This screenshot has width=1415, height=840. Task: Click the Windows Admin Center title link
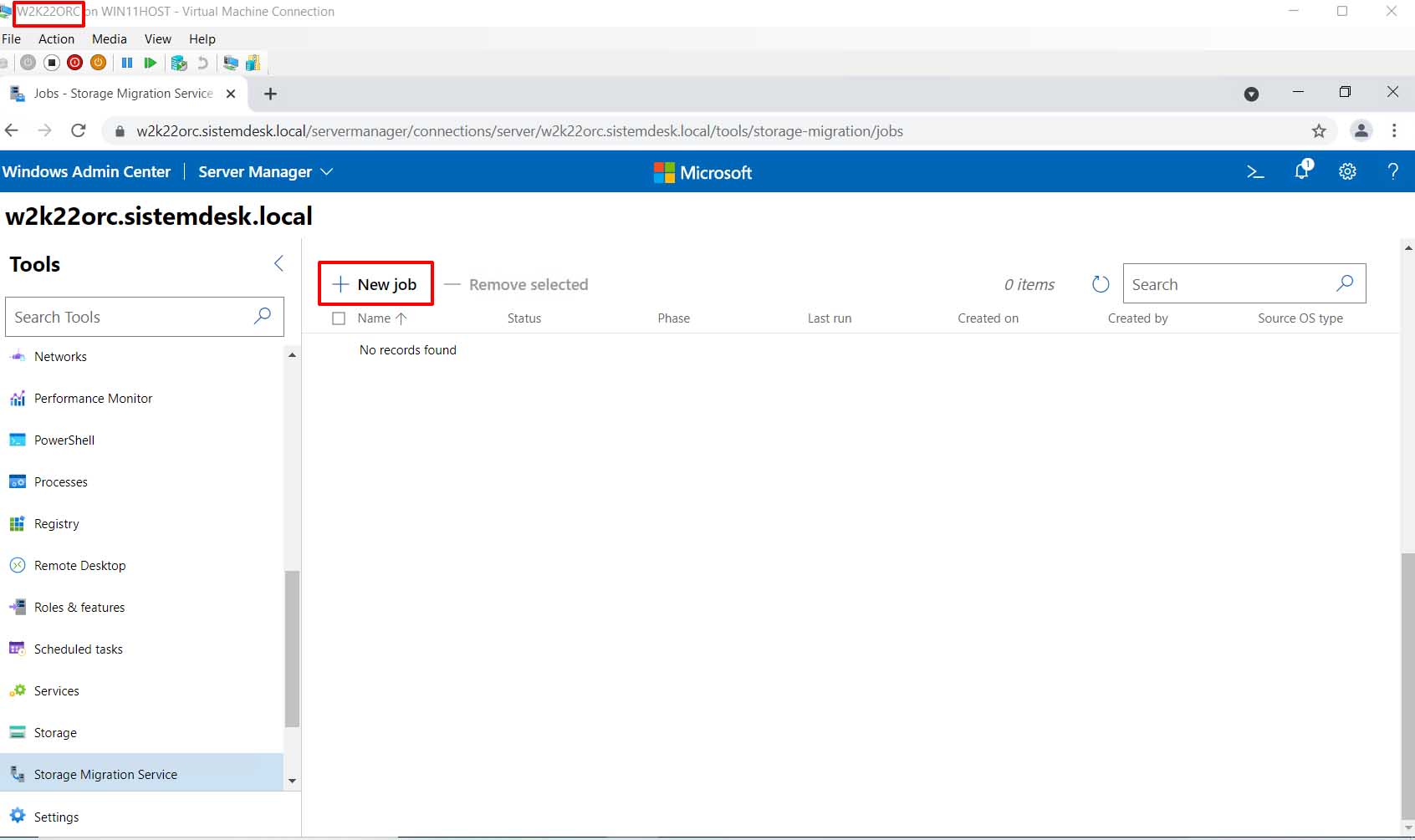86,171
